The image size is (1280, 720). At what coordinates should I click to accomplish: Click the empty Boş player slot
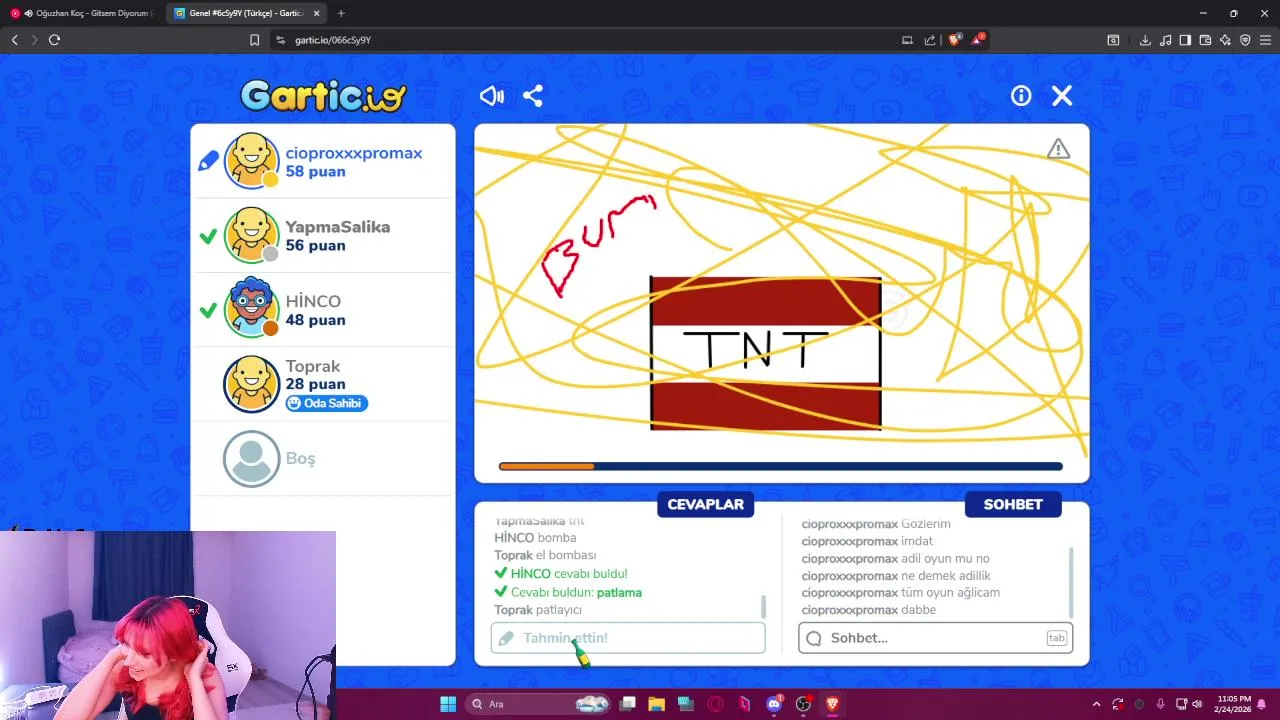[322, 458]
